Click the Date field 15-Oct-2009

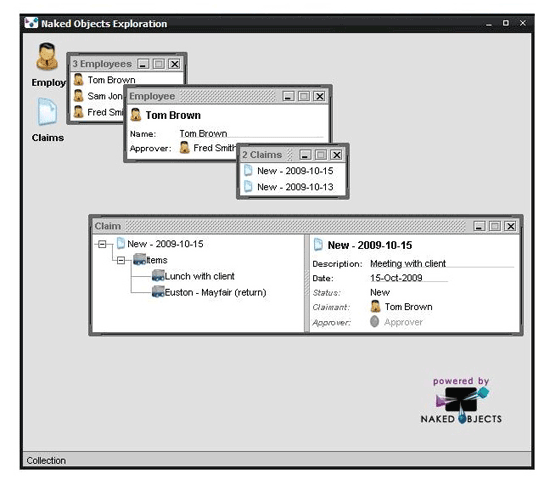(409, 278)
